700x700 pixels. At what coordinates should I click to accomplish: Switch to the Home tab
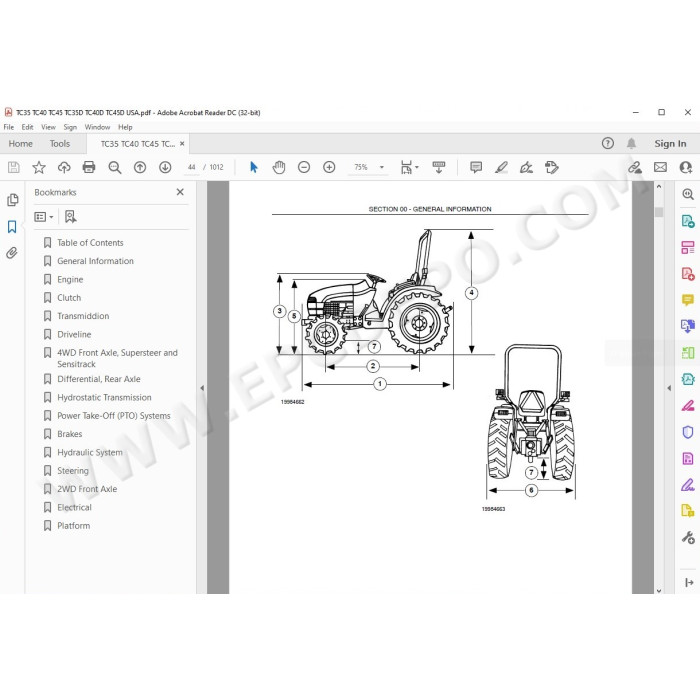(21, 144)
